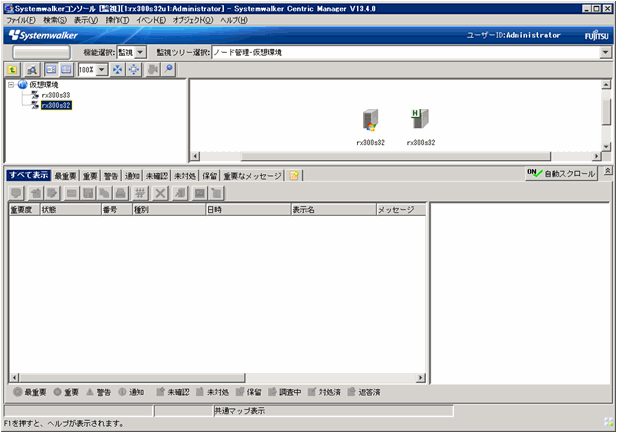
Task: Switch to the 最重要 tab
Action: coord(65,175)
